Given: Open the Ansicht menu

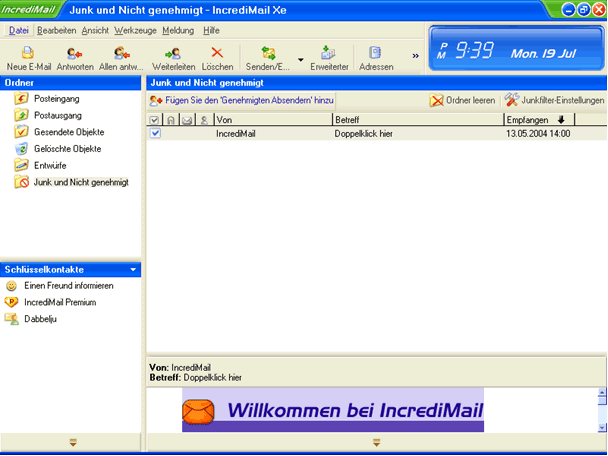Looking at the screenshot, I should (95, 30).
